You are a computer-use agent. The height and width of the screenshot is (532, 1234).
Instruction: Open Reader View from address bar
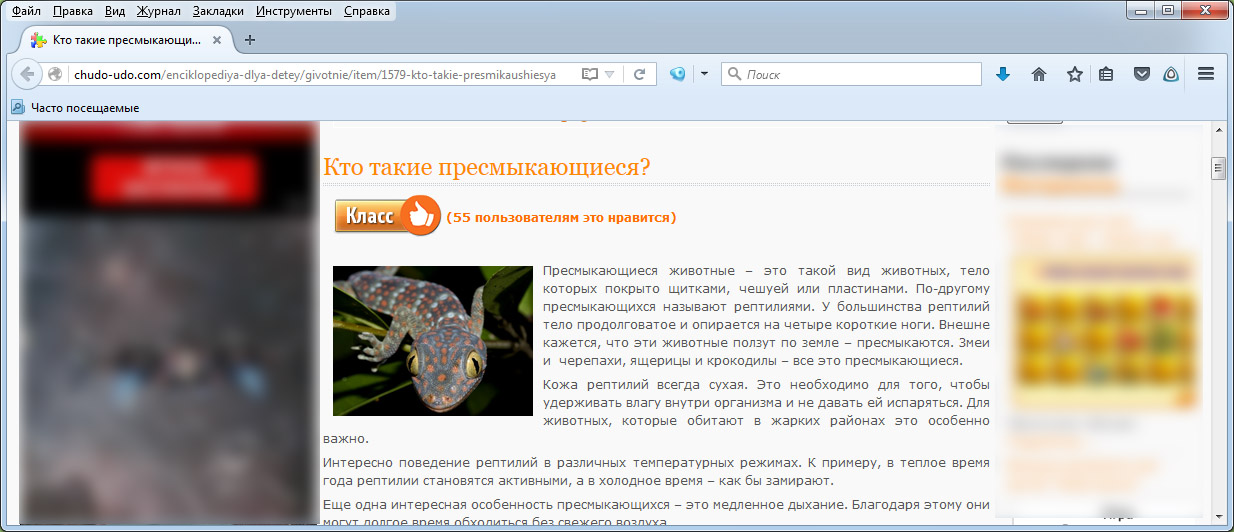point(590,74)
